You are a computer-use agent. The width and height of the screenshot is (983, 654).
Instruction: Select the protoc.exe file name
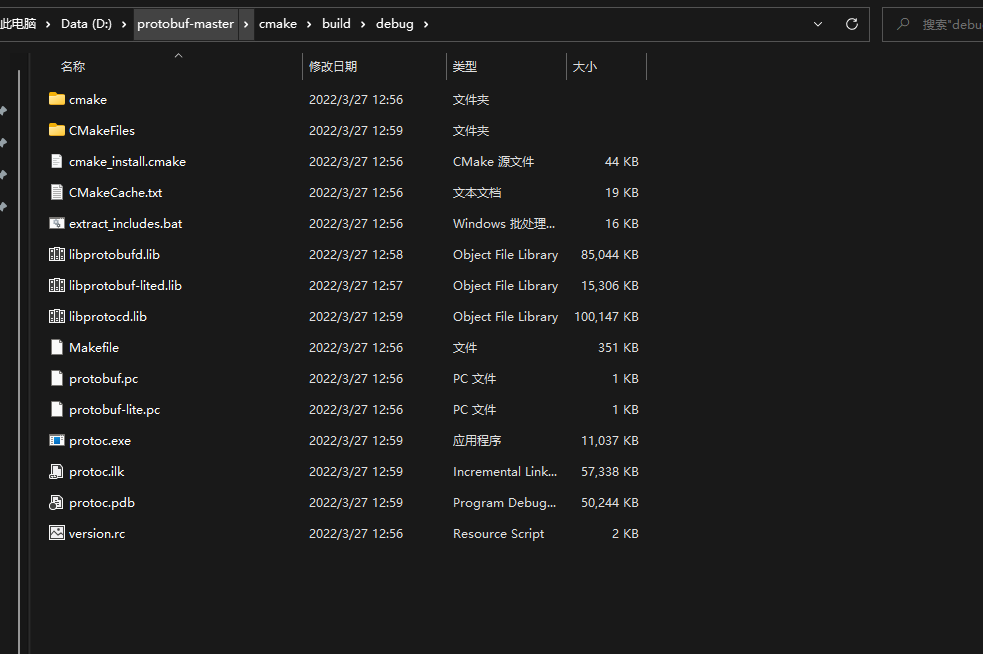pyautogui.click(x=100, y=441)
